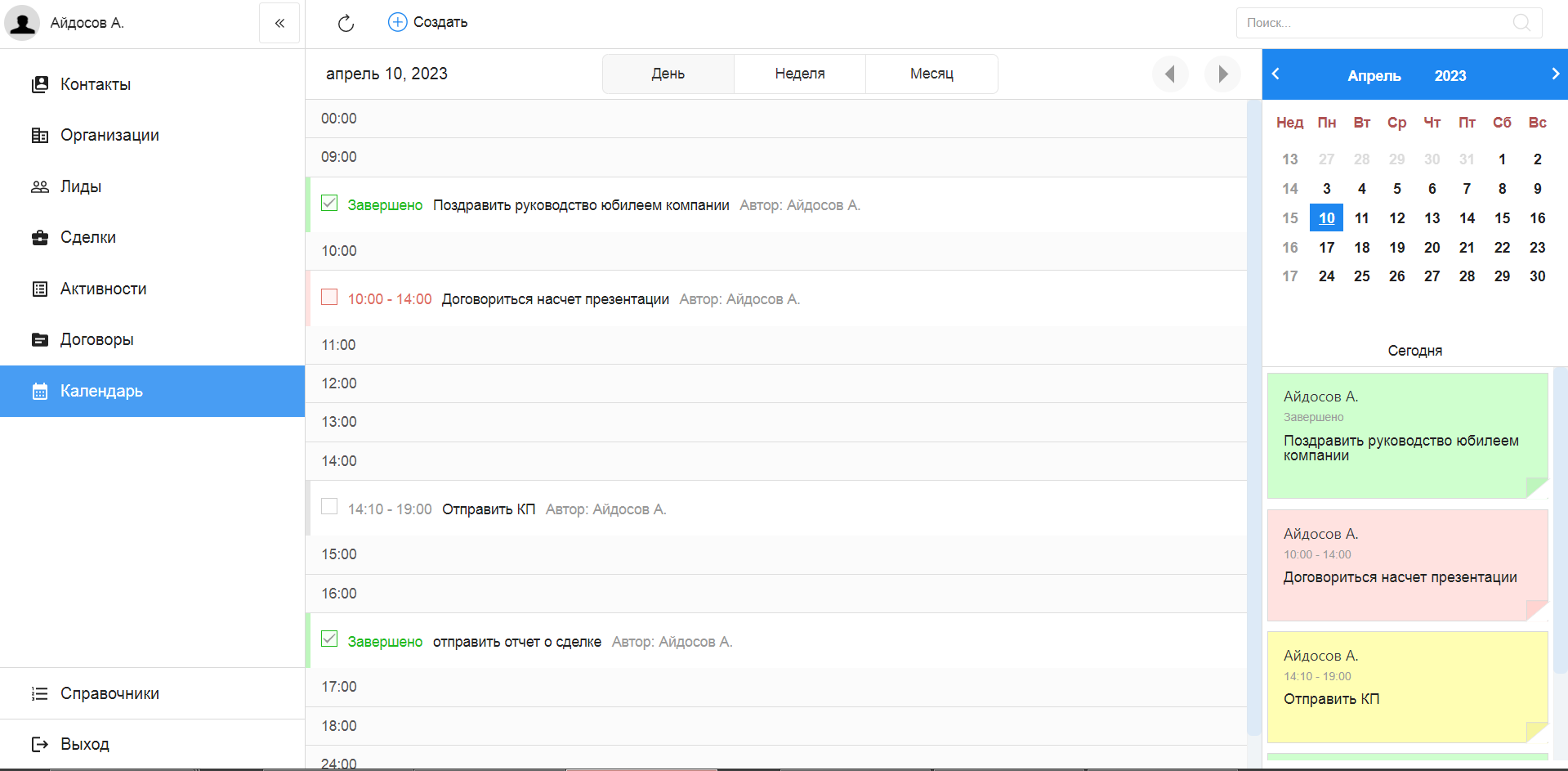Click the Календарь calendar icon
The width and height of the screenshot is (1568, 771).
tap(39, 391)
